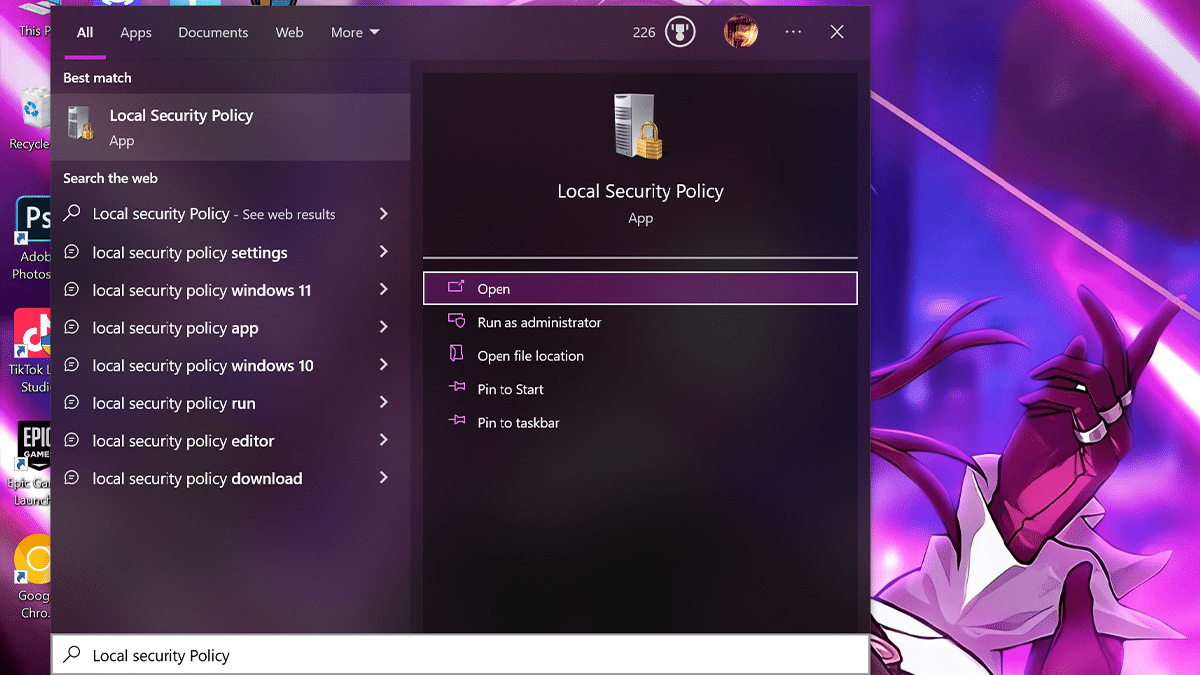This screenshot has width=1200, height=675.
Task: Open the user profile avatar
Action: tap(741, 32)
